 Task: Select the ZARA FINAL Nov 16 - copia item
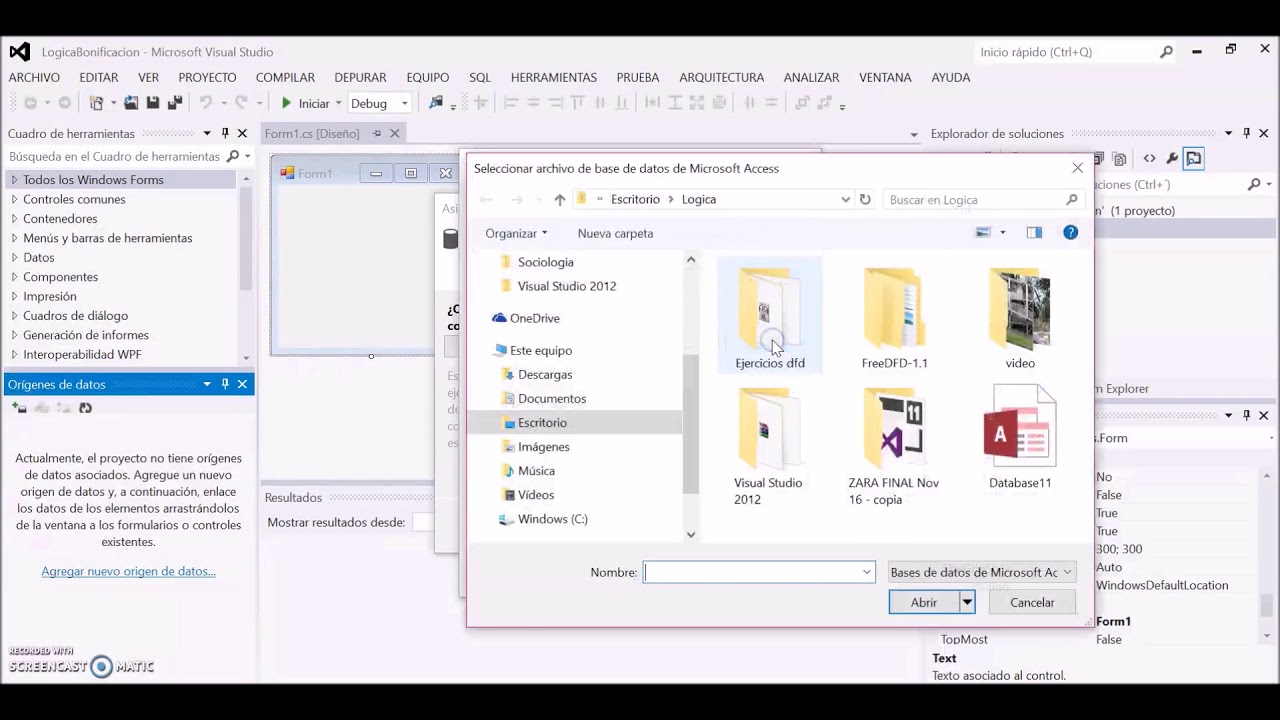(894, 447)
